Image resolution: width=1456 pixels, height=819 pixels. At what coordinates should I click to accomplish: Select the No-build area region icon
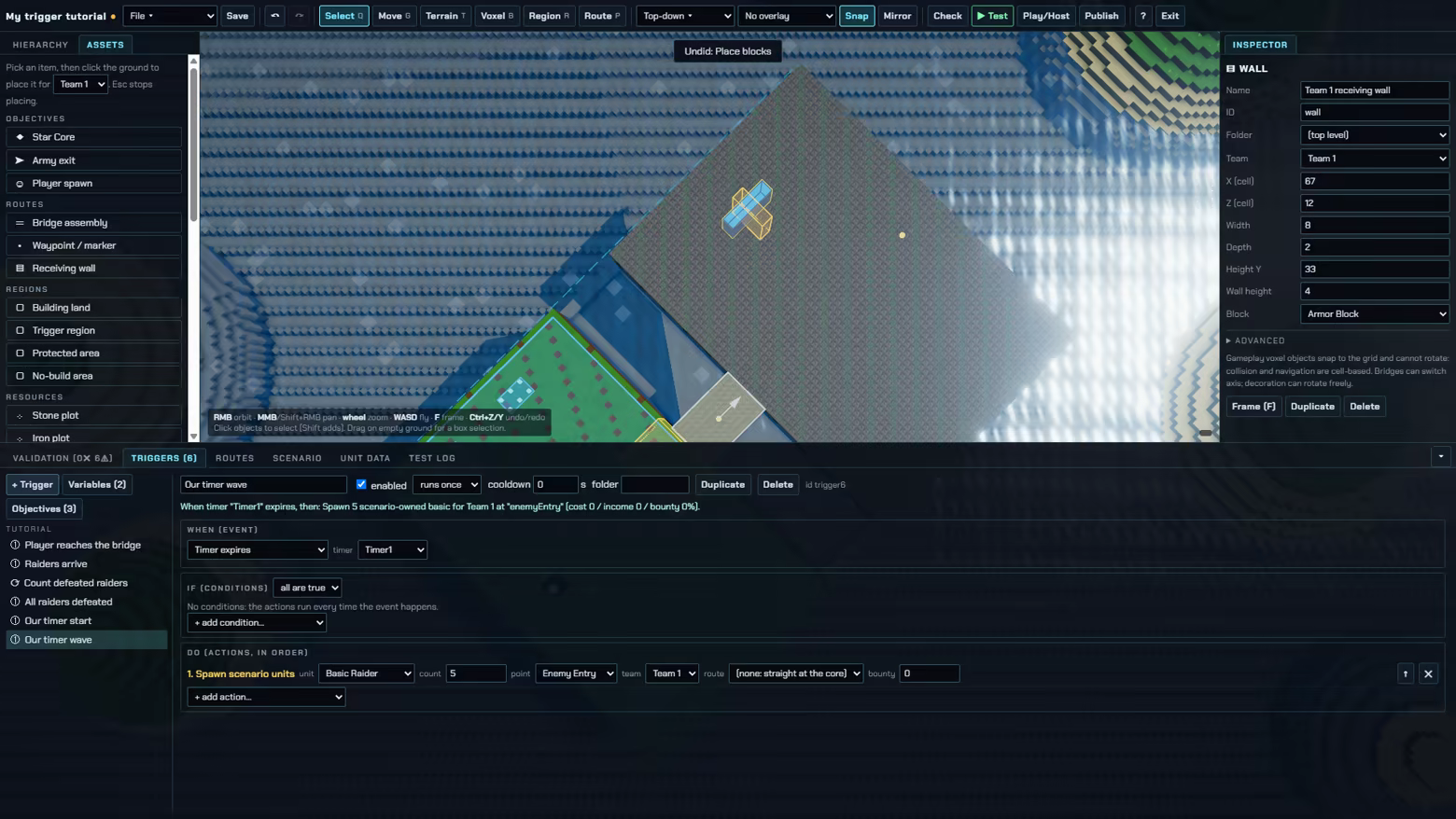coord(20,376)
